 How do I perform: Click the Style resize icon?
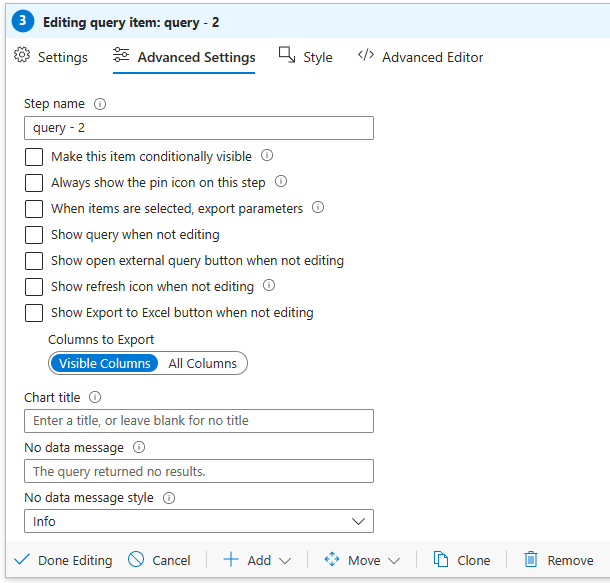pyautogui.click(x=287, y=55)
